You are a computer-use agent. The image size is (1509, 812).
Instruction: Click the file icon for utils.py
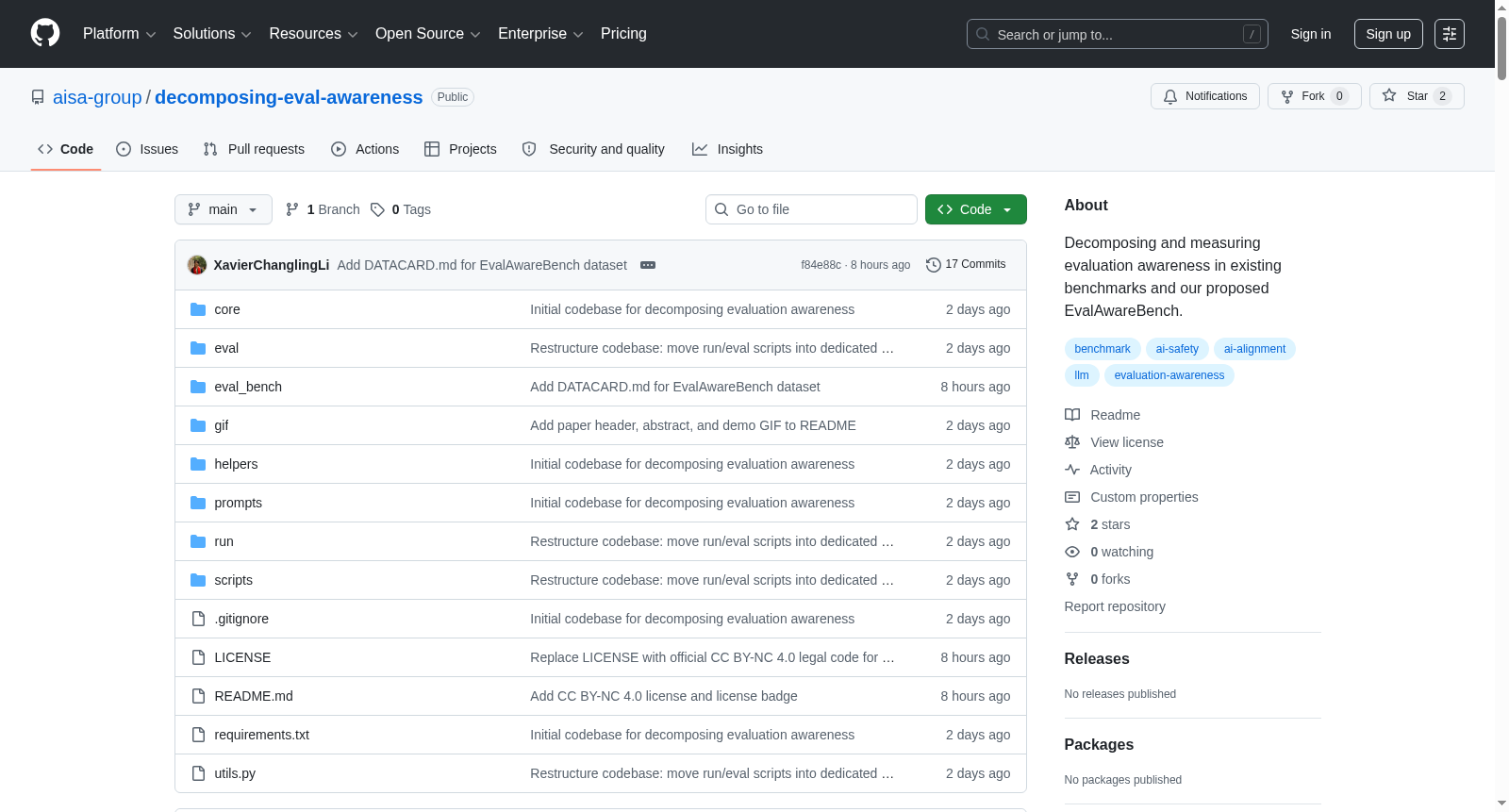pos(198,773)
